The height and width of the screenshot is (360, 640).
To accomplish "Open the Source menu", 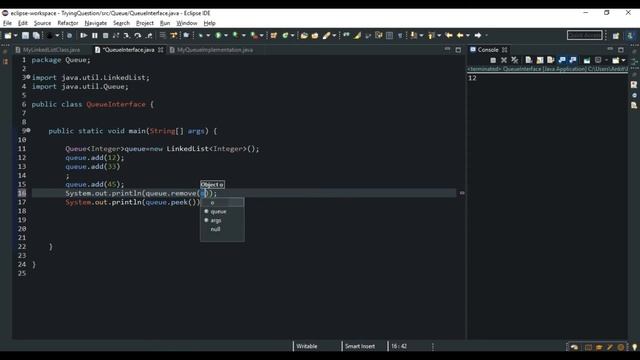I will click(x=42, y=23).
